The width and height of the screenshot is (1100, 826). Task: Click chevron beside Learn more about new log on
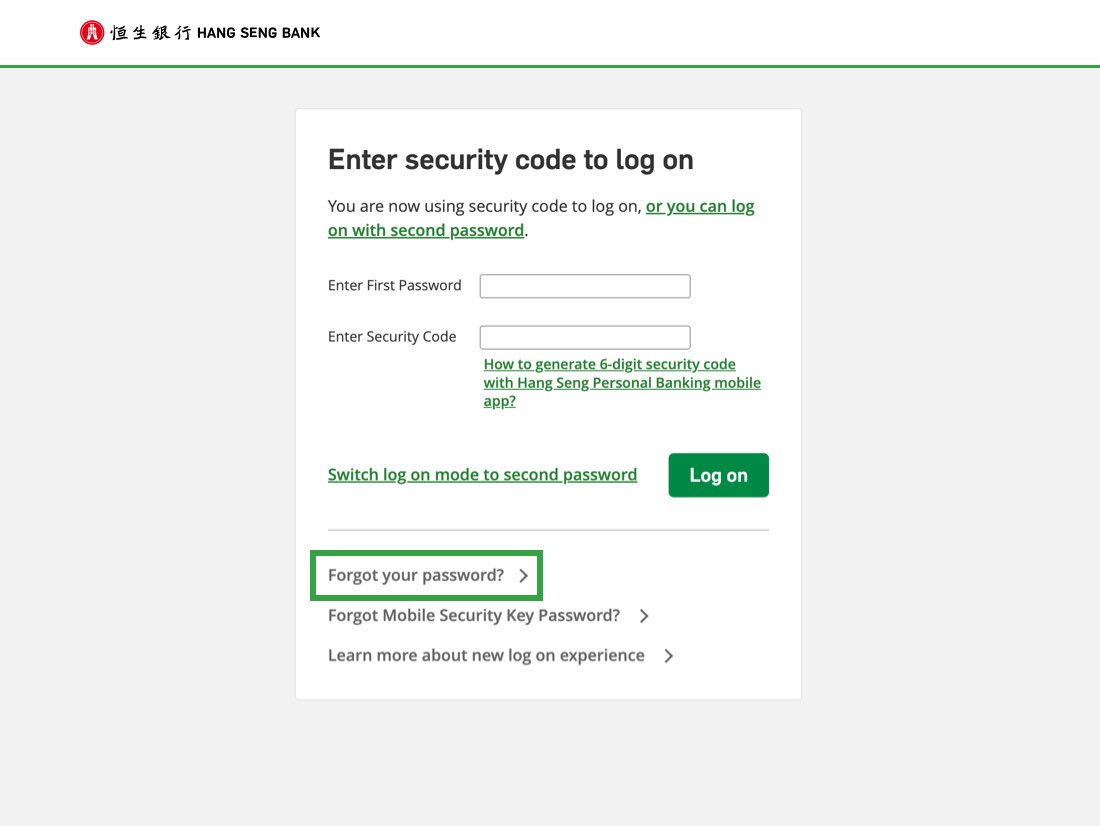click(669, 655)
